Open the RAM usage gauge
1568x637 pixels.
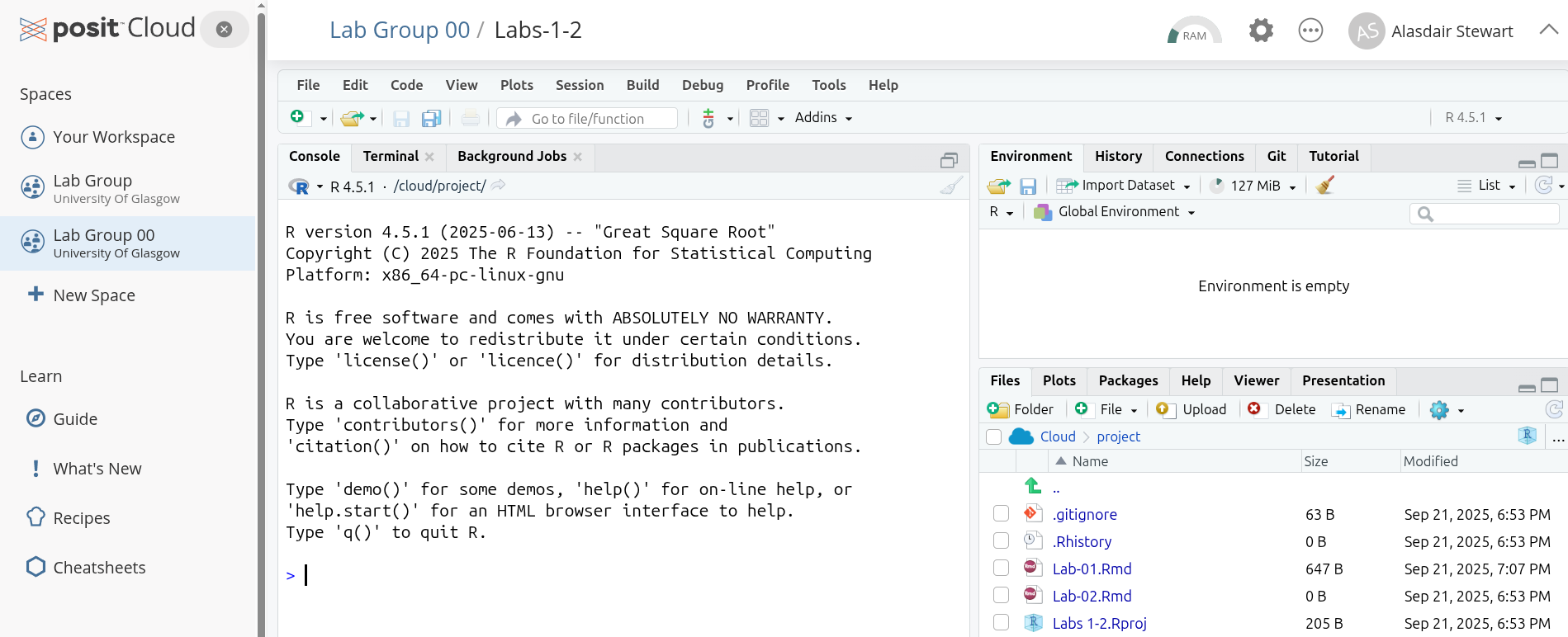(x=1194, y=31)
